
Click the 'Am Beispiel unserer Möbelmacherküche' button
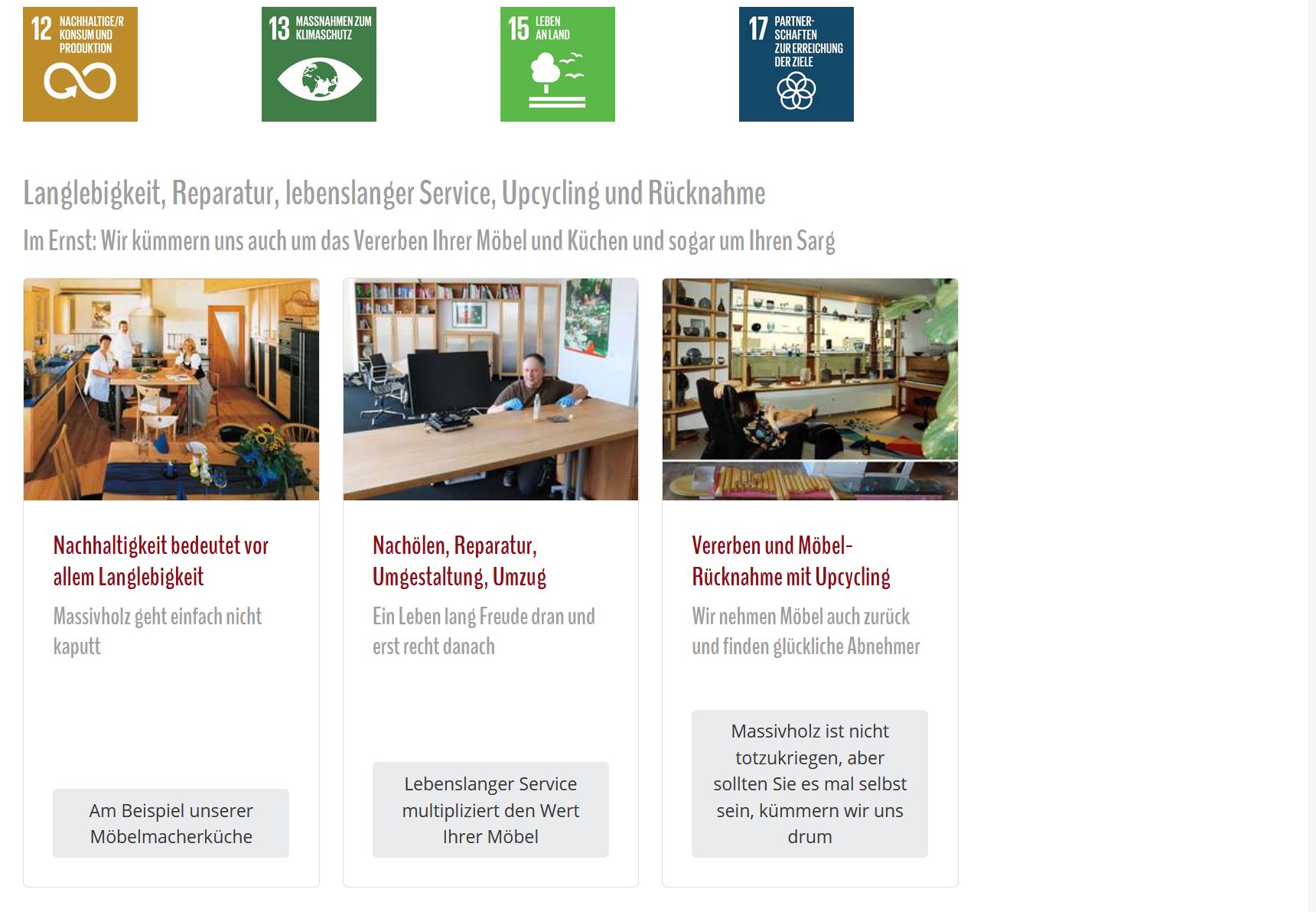(x=171, y=823)
